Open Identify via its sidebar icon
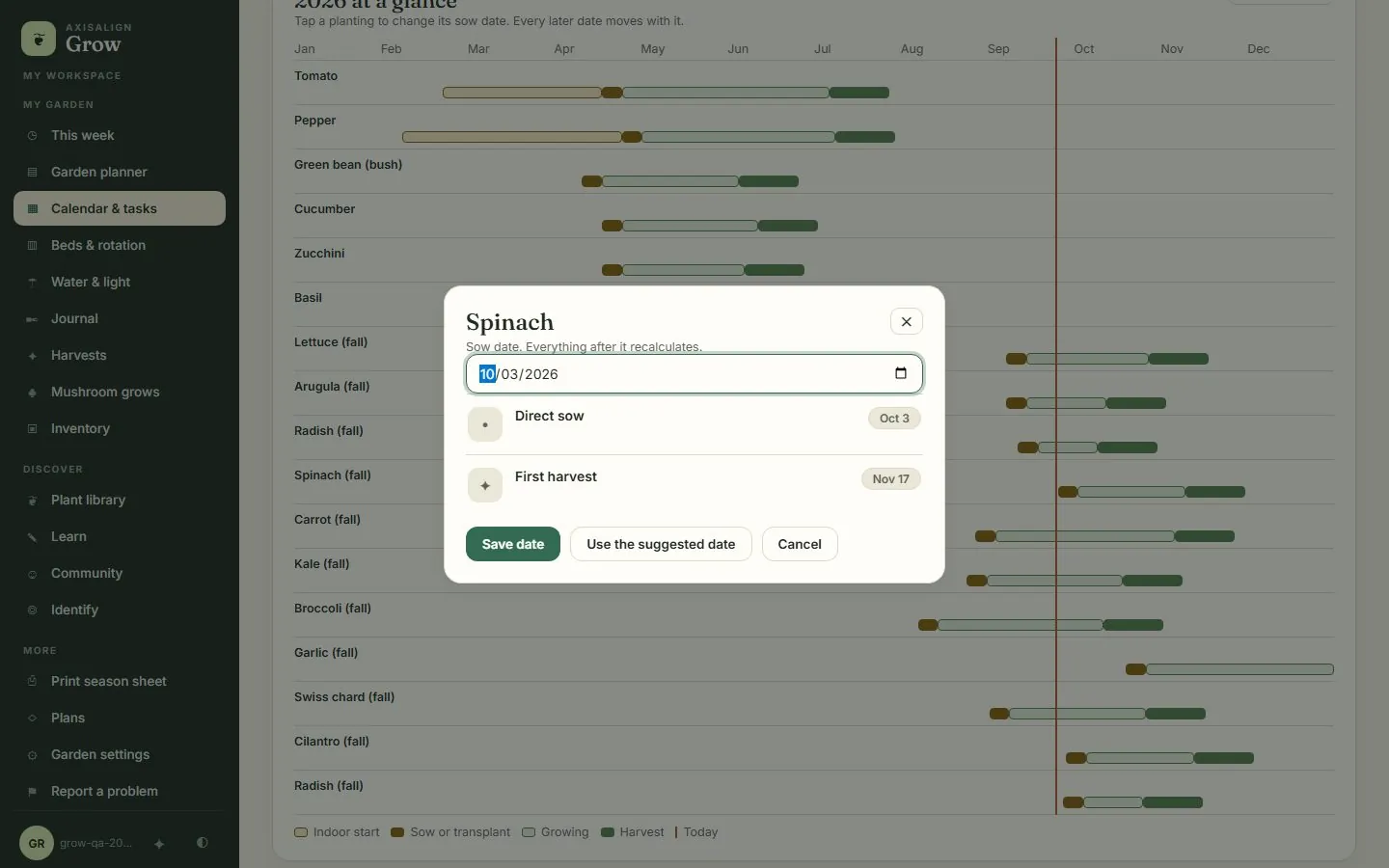Viewport: 1389px width, 868px height. pyautogui.click(x=32, y=610)
